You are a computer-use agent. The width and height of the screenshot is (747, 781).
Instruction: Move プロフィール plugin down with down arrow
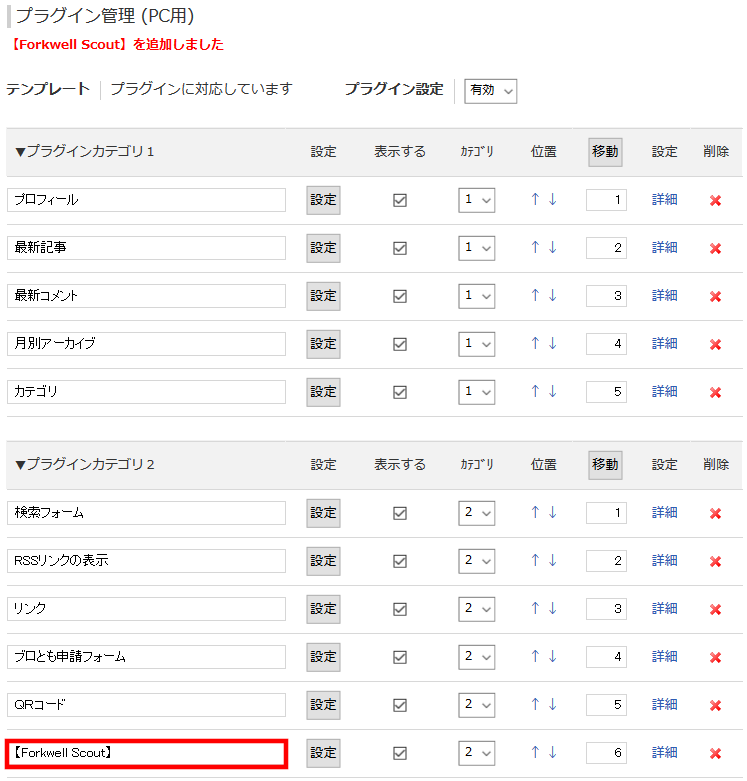click(x=552, y=199)
